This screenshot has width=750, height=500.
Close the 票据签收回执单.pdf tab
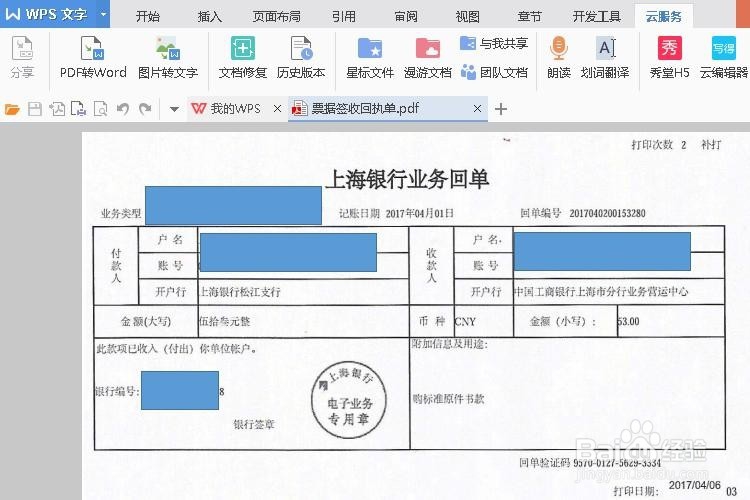coord(477,109)
